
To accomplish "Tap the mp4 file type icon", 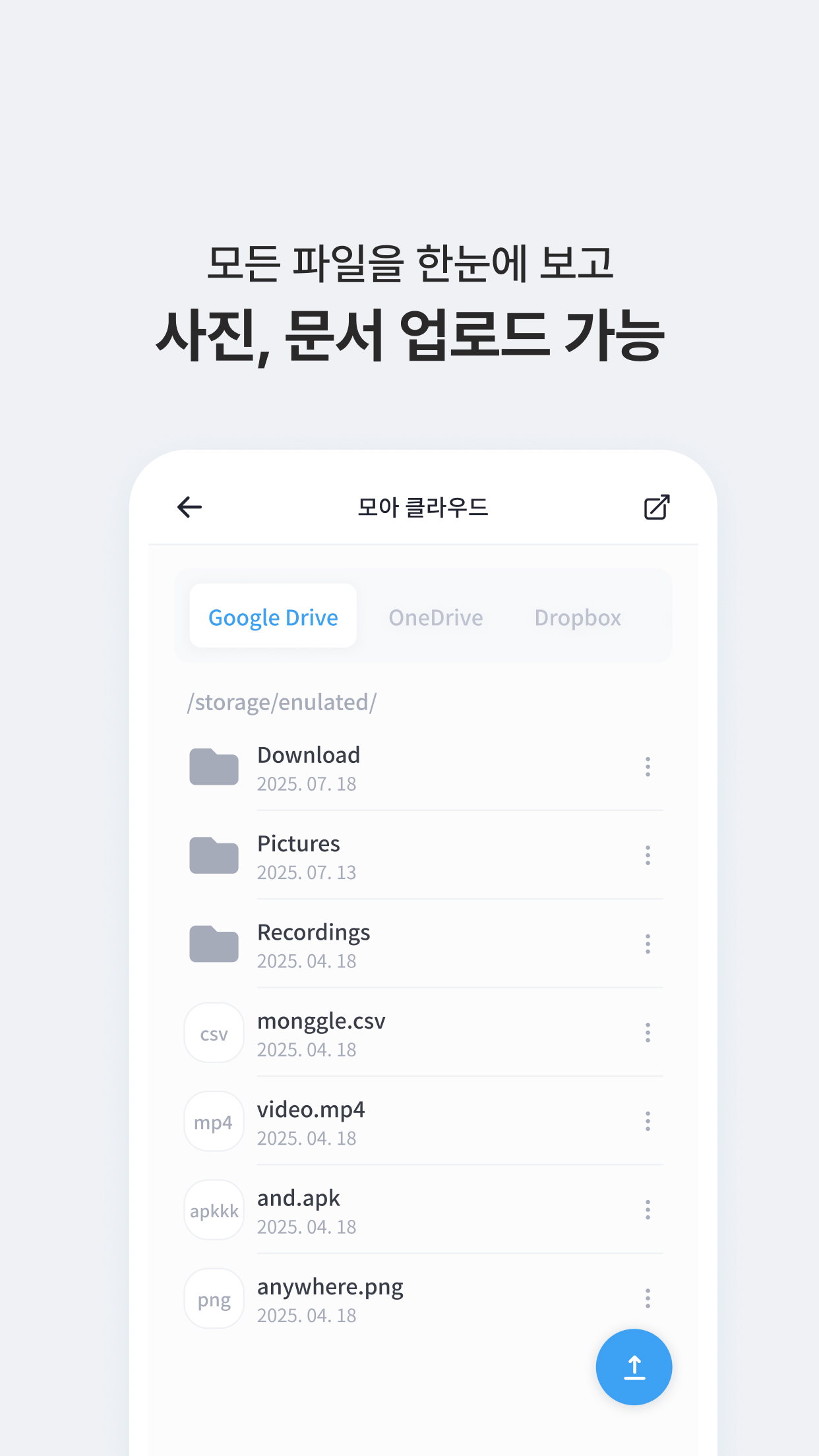I will tap(214, 1121).
